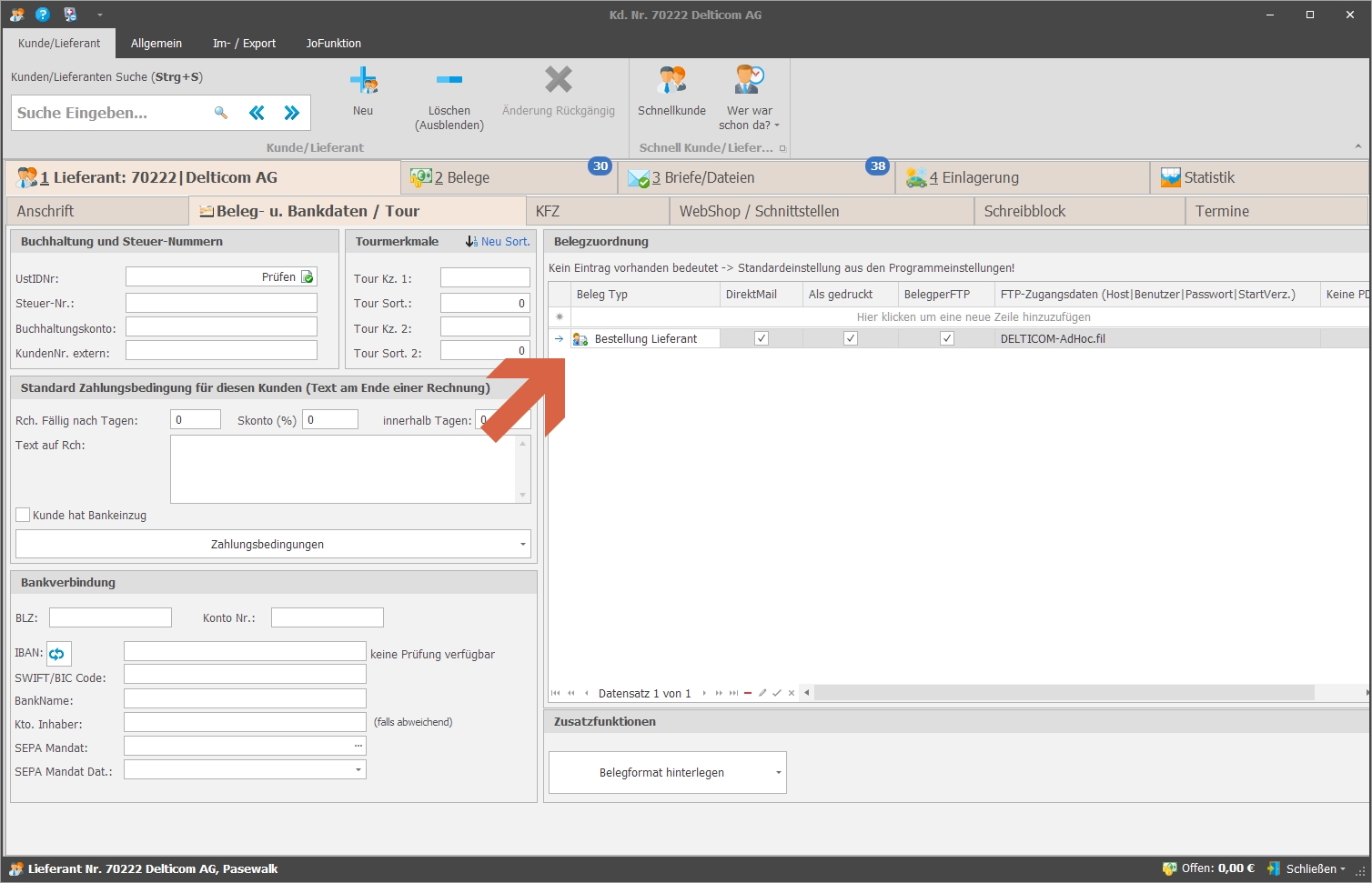
Task: Jump to last record in navigator
Action: point(733,693)
